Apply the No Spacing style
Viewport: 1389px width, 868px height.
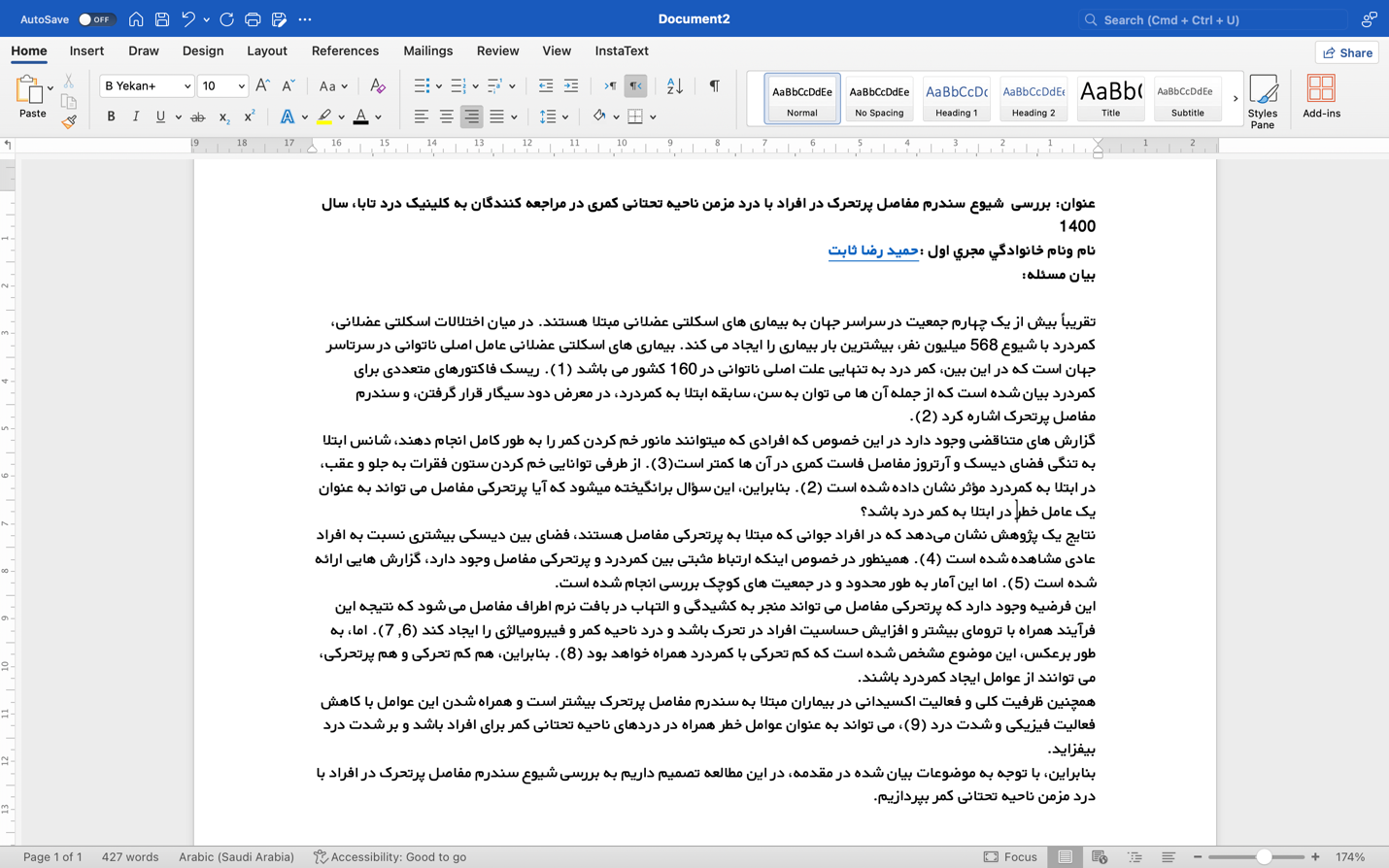point(879,99)
